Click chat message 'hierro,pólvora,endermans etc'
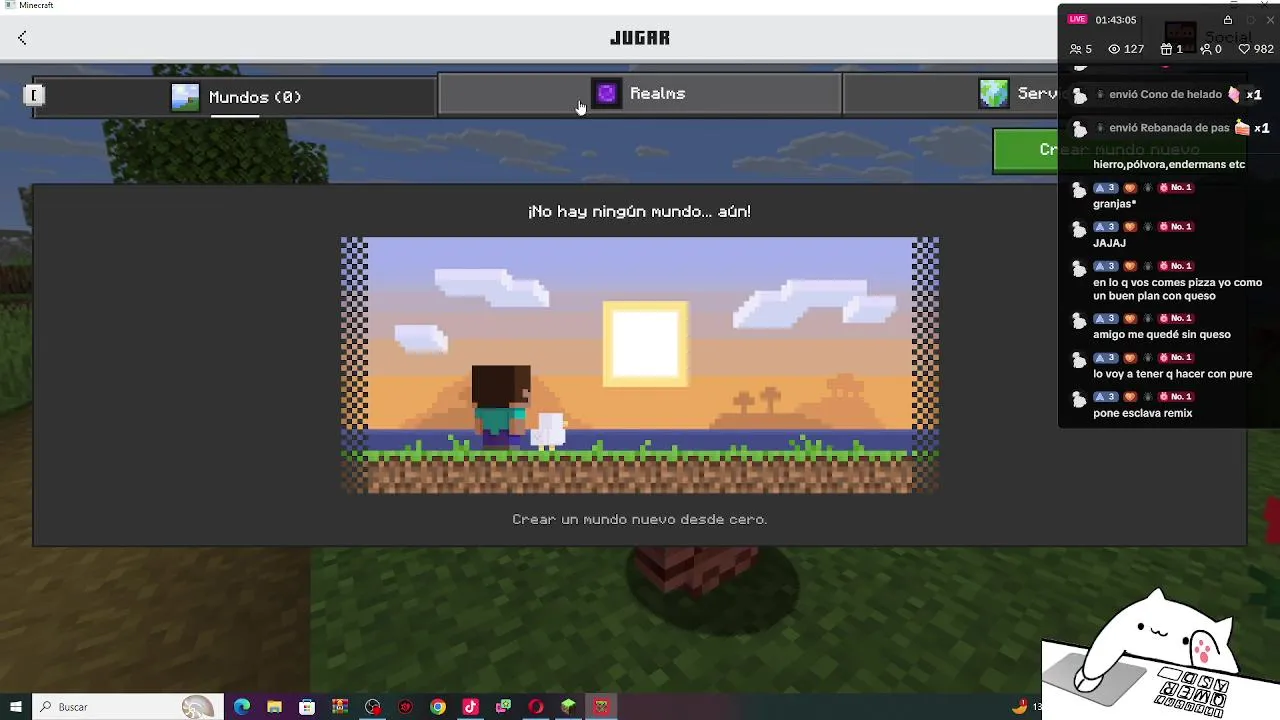This screenshot has height=720, width=1280. pyautogui.click(x=1169, y=164)
